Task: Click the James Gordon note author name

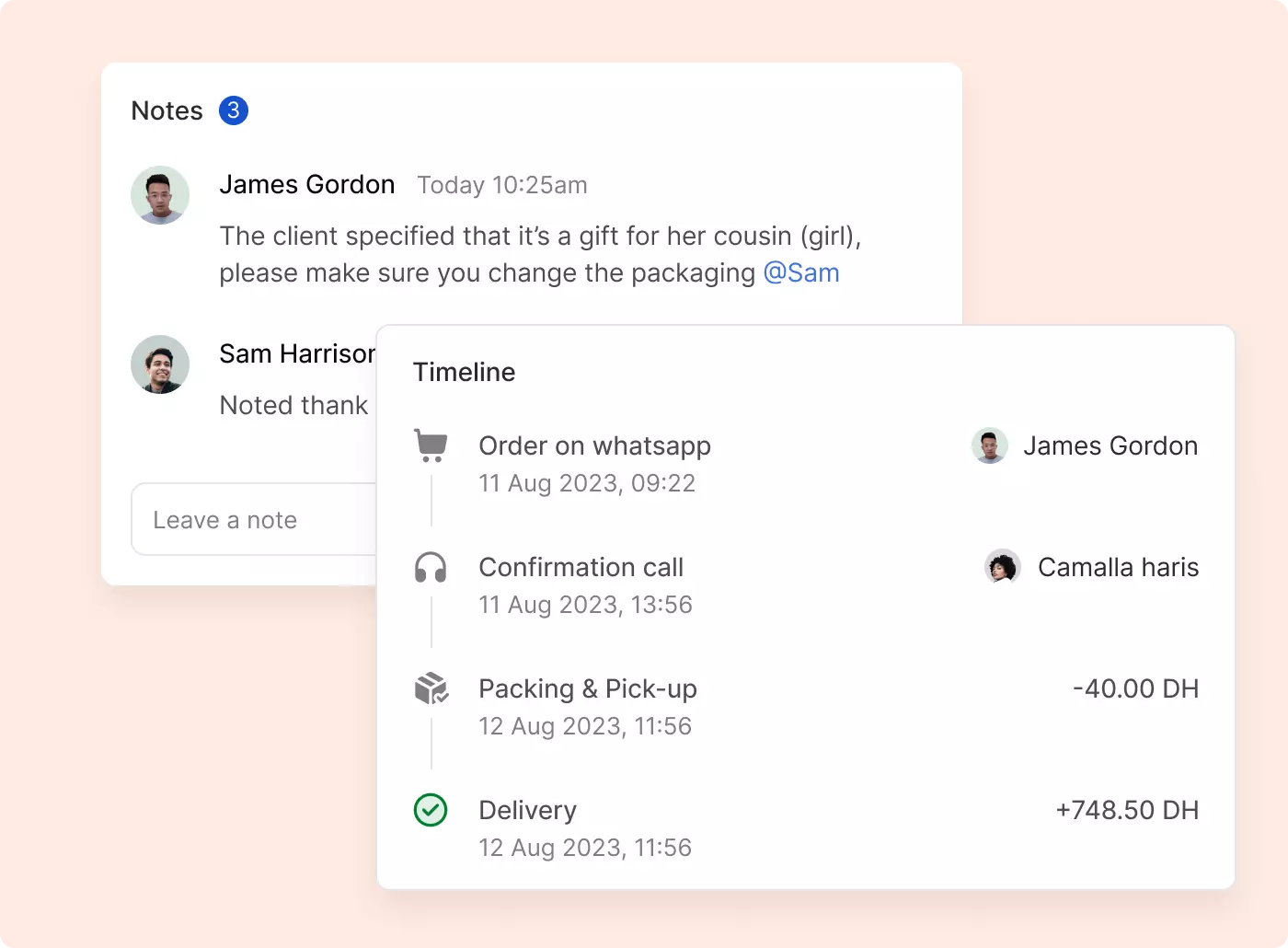Action: 306,185
